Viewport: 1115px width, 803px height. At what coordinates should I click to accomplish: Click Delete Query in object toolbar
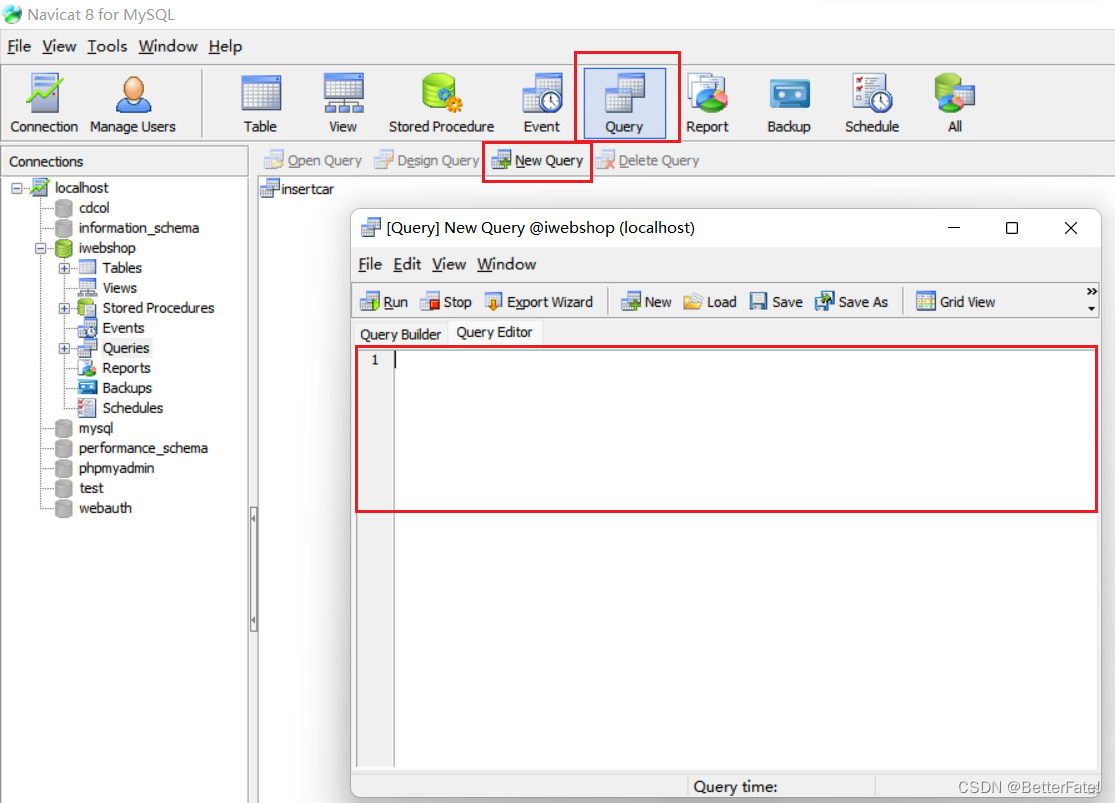pyautogui.click(x=648, y=161)
